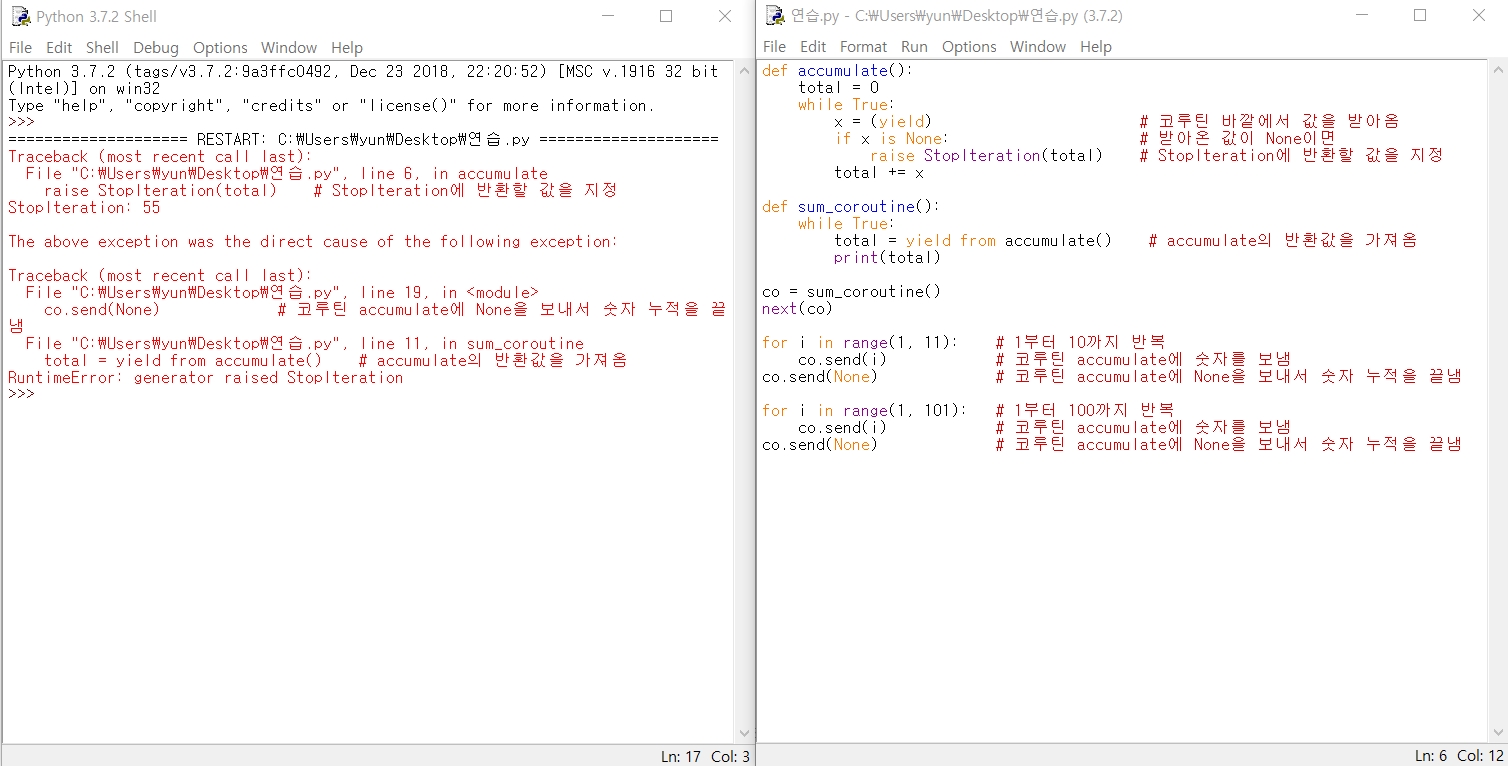The image size is (1508, 766).
Task: Open the File menu in the Shell window
Action: pyautogui.click(x=20, y=47)
